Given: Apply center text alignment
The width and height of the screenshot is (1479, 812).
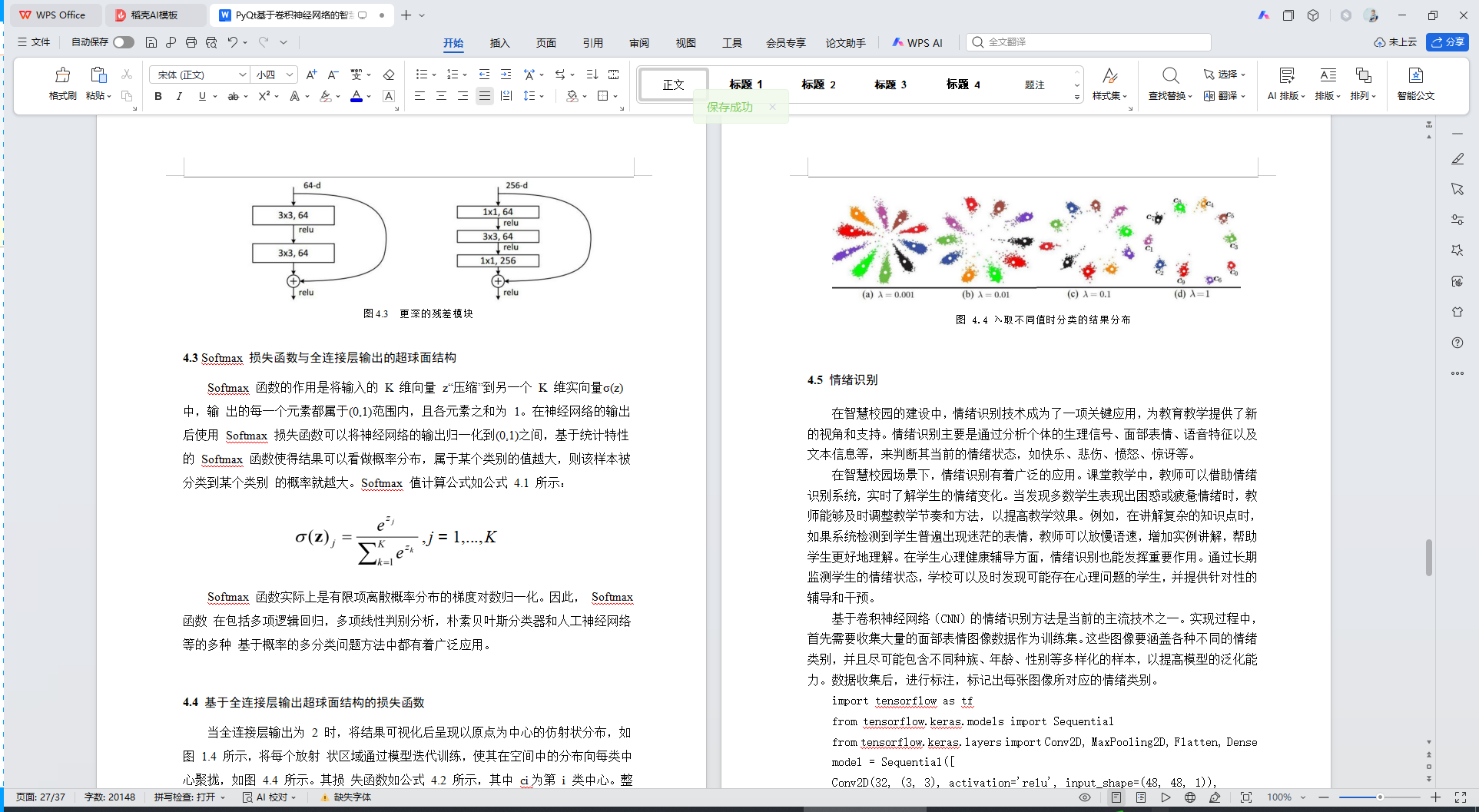Looking at the screenshot, I should point(441,96).
